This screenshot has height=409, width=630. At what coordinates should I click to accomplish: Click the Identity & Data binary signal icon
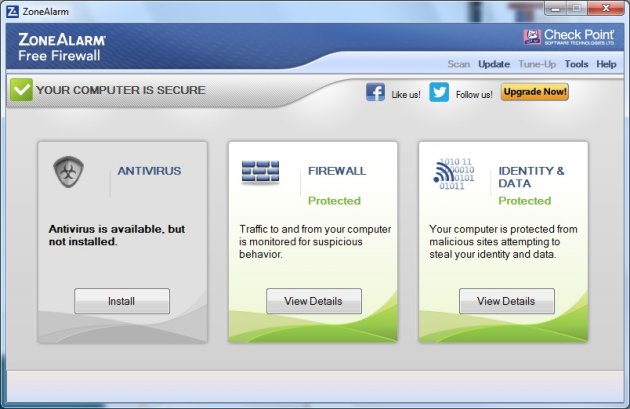pyautogui.click(x=453, y=174)
